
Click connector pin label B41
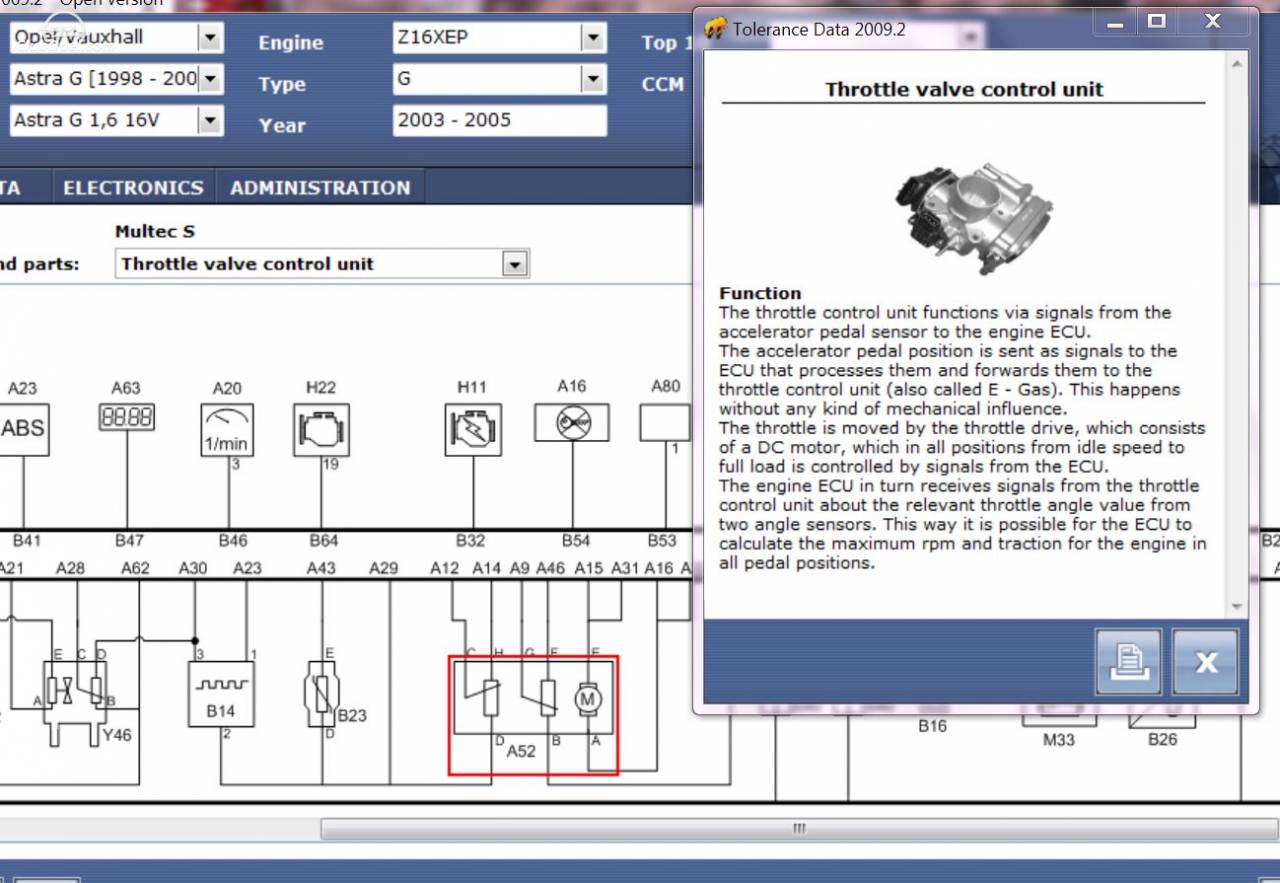coord(27,541)
